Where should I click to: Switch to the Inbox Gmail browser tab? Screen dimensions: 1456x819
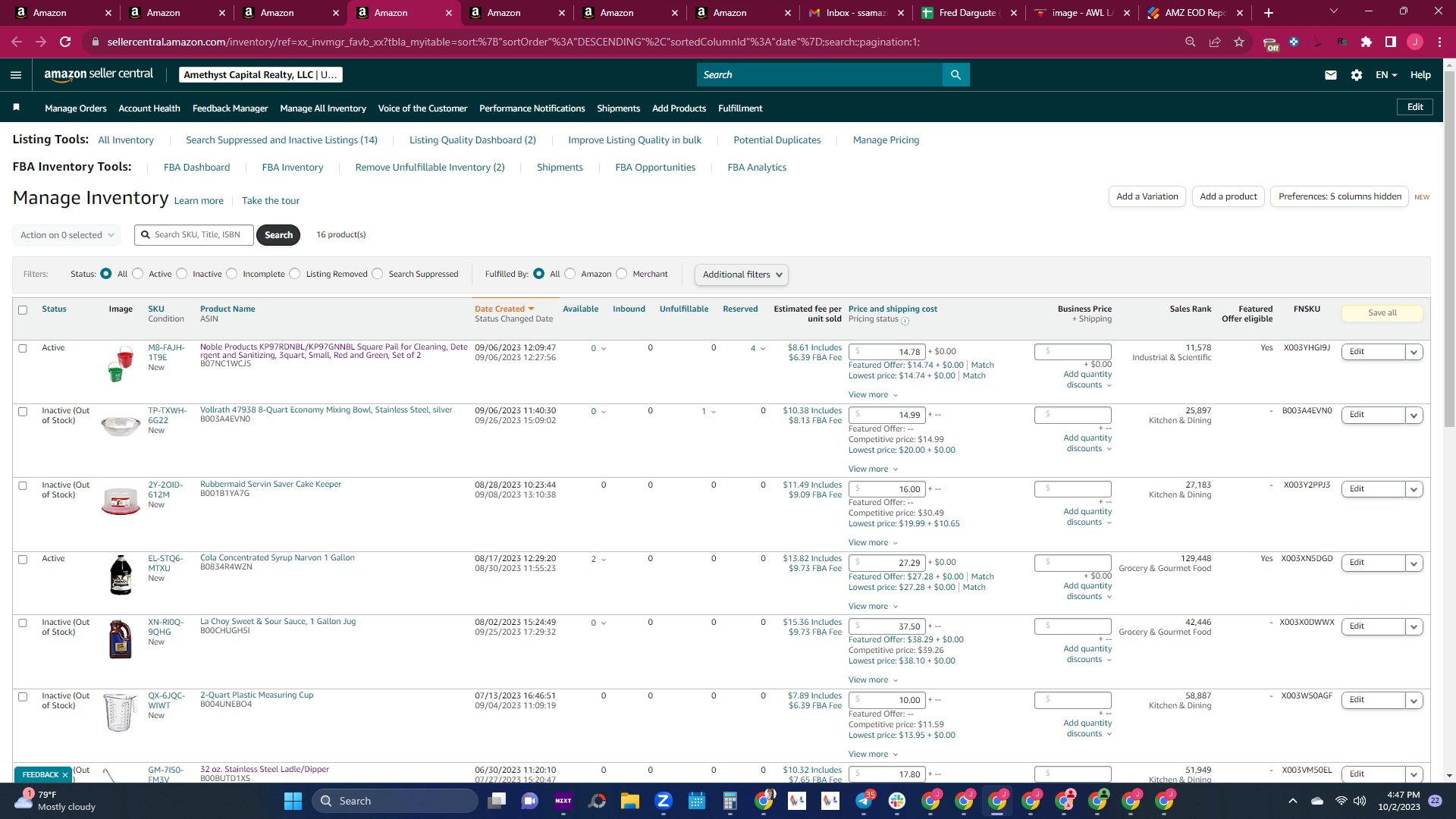(856, 13)
